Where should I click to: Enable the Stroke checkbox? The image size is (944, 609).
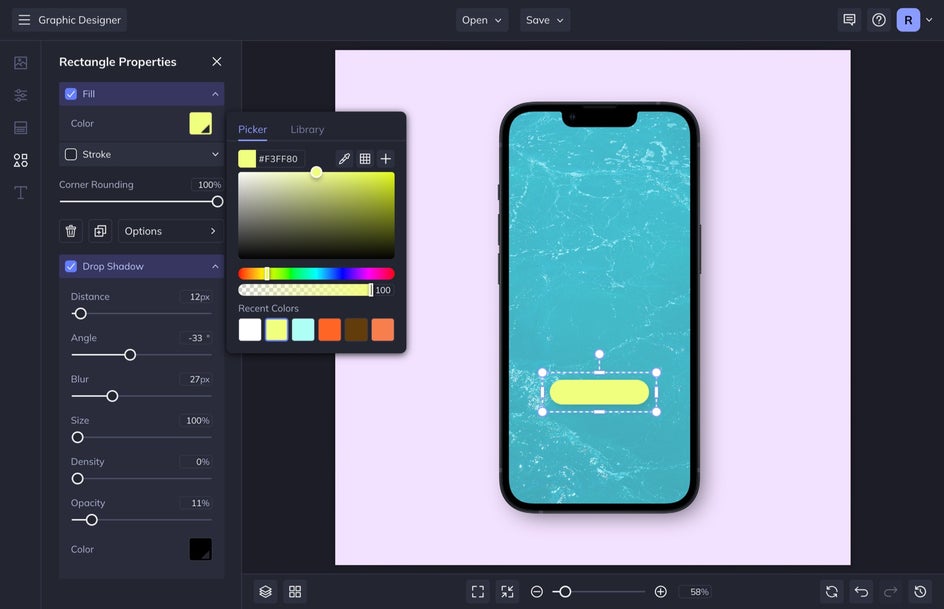click(71, 154)
